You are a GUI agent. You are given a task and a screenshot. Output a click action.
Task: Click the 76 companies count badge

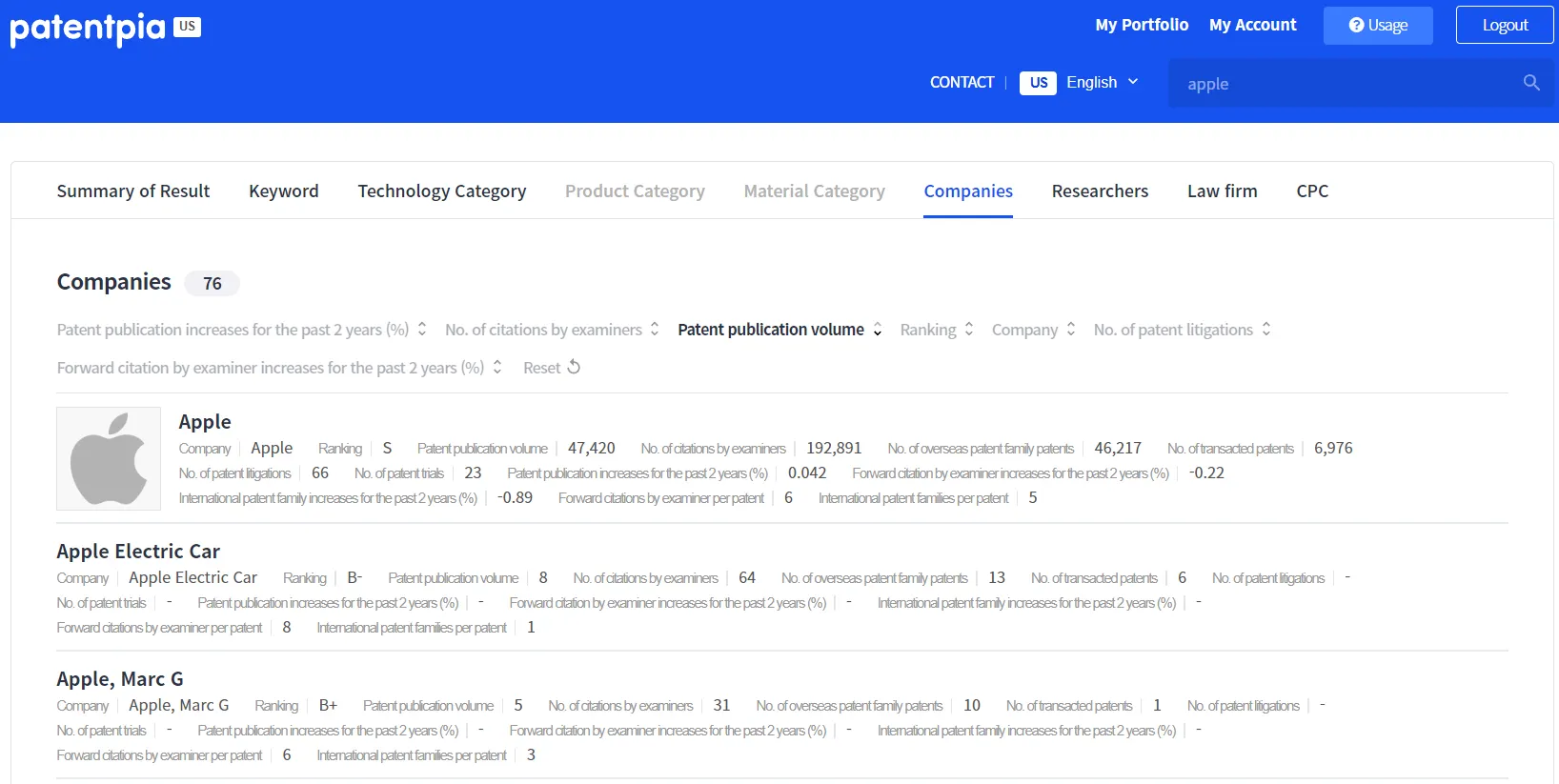click(x=212, y=284)
